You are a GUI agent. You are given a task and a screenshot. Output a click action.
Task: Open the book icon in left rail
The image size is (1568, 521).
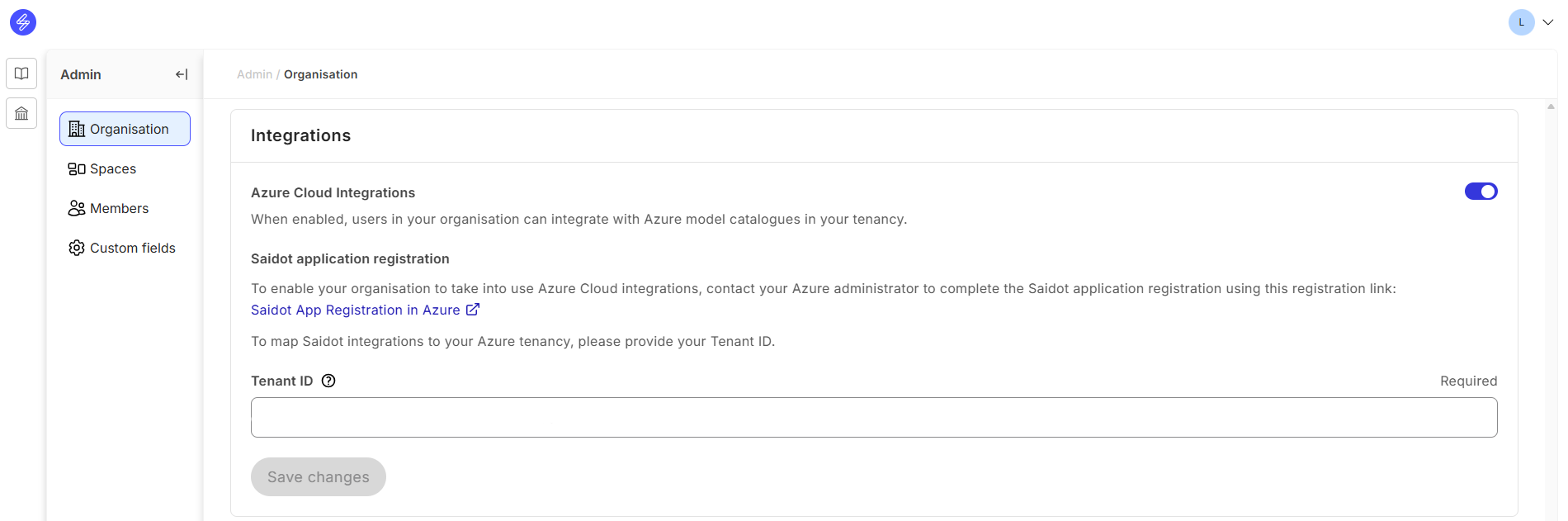21,73
